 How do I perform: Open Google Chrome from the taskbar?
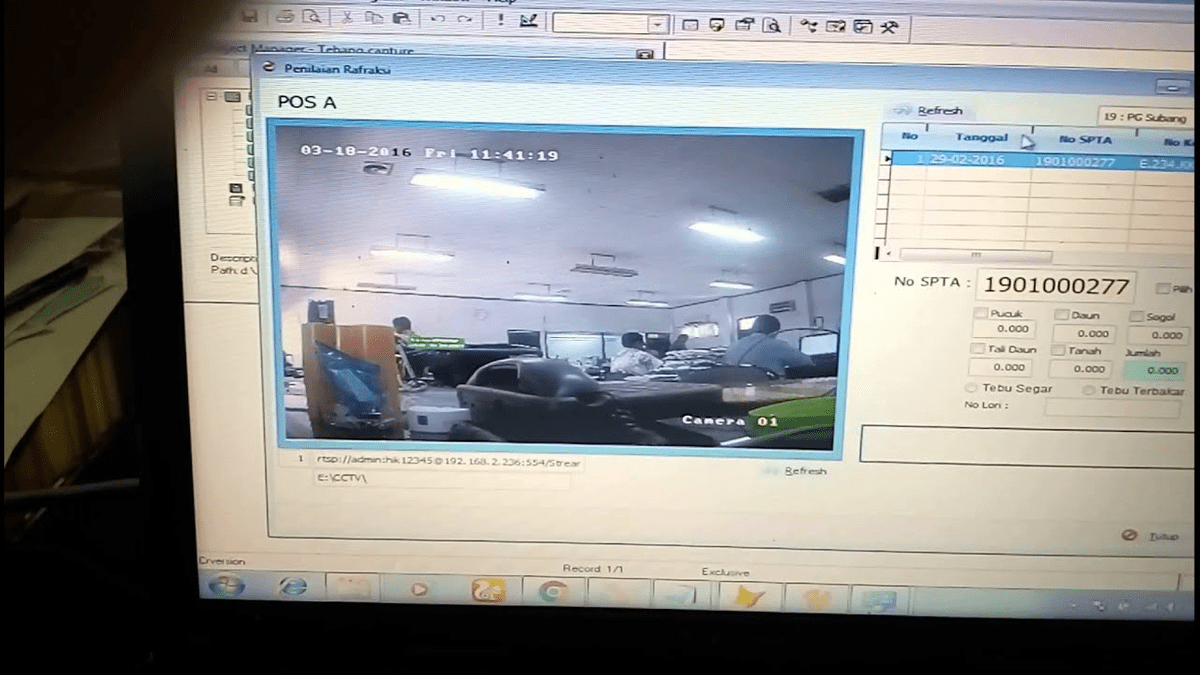coord(552,592)
